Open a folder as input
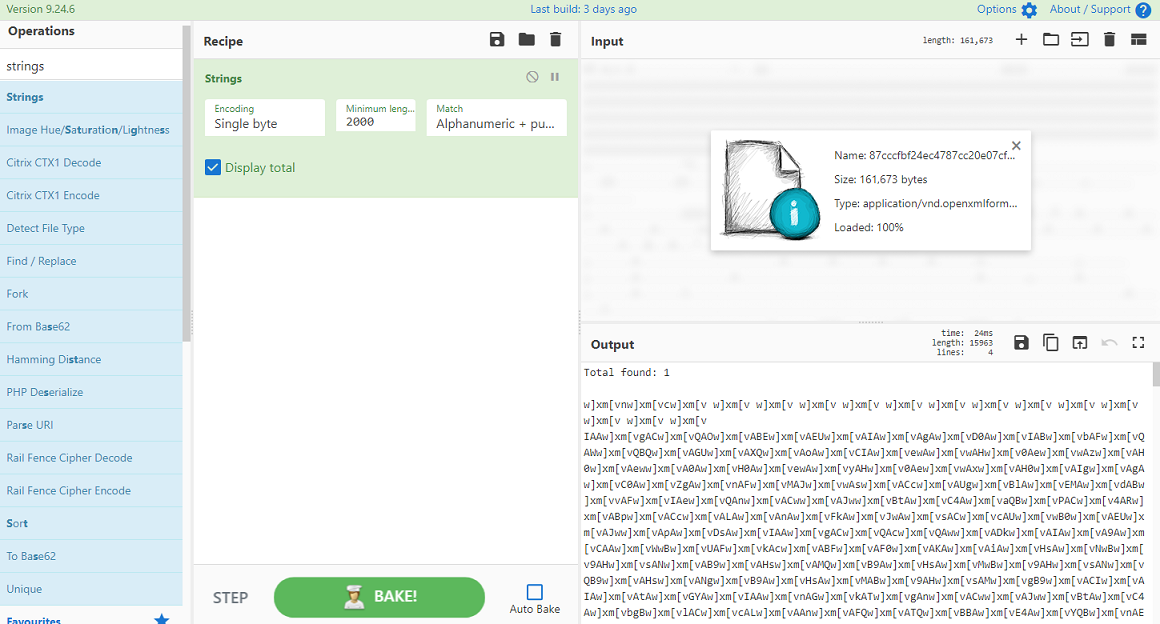Screen dimensions: 1160x624 tap(1051, 40)
